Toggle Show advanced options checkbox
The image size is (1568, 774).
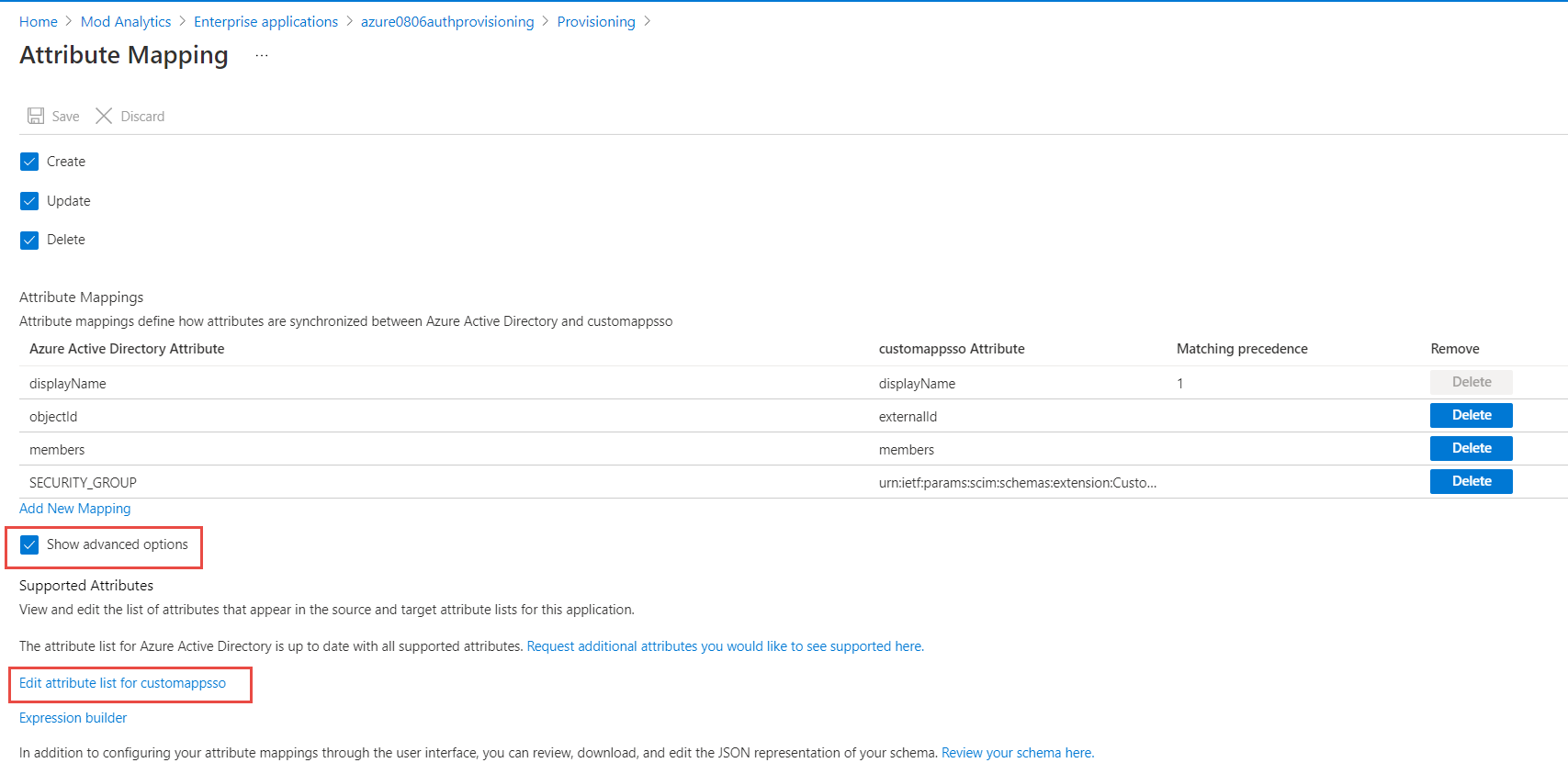point(29,544)
